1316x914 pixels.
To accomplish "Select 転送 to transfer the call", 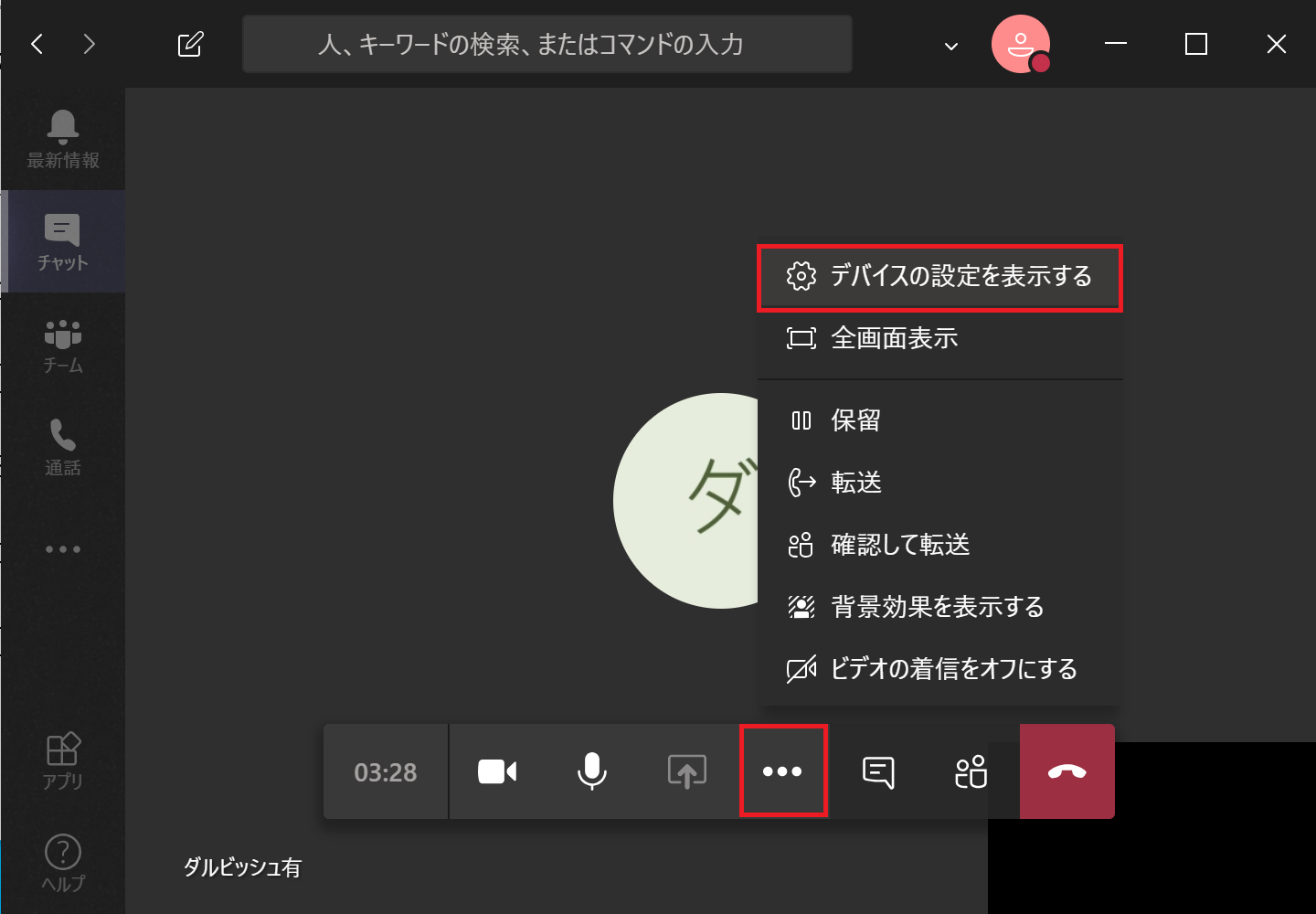I will (940, 483).
